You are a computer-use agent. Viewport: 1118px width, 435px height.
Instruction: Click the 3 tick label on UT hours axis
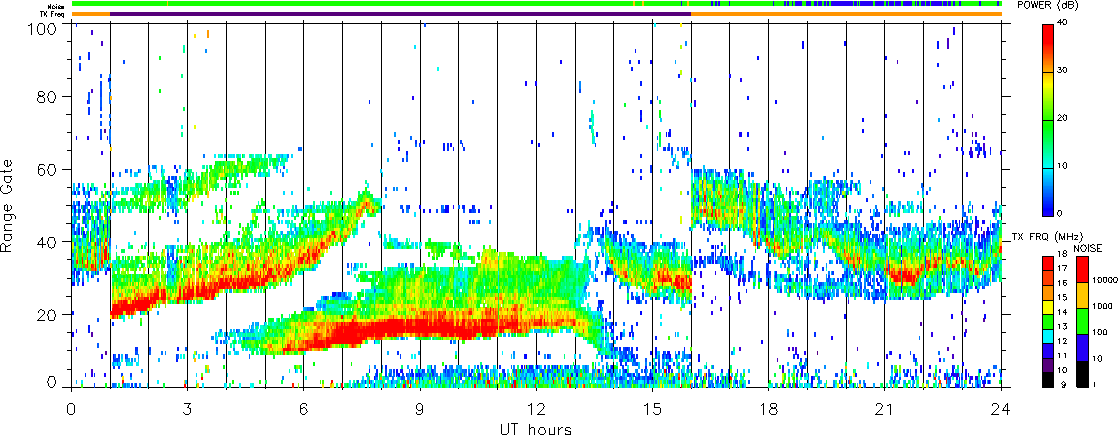(x=188, y=410)
